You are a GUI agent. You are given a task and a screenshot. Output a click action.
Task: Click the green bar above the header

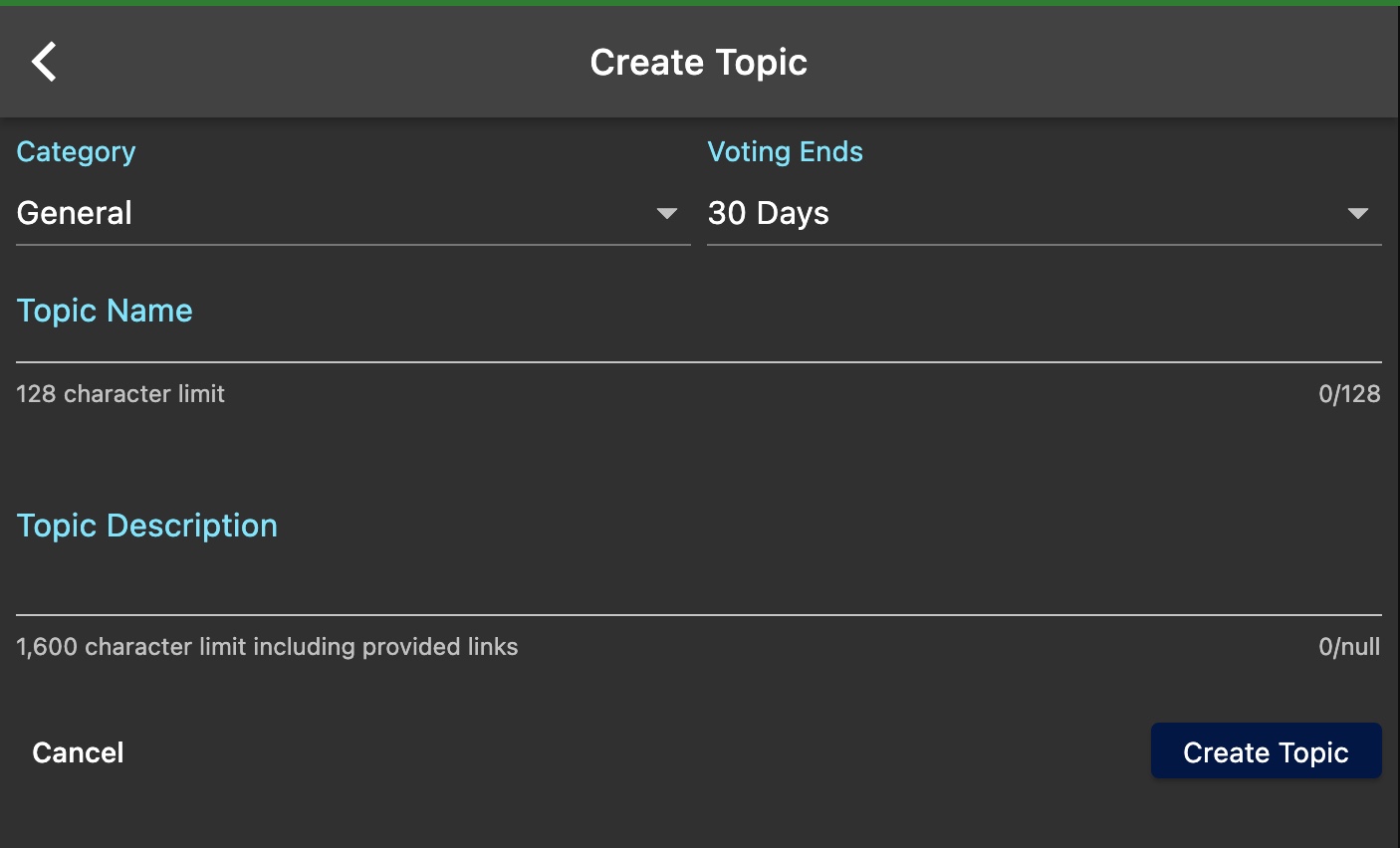(x=699, y=3)
